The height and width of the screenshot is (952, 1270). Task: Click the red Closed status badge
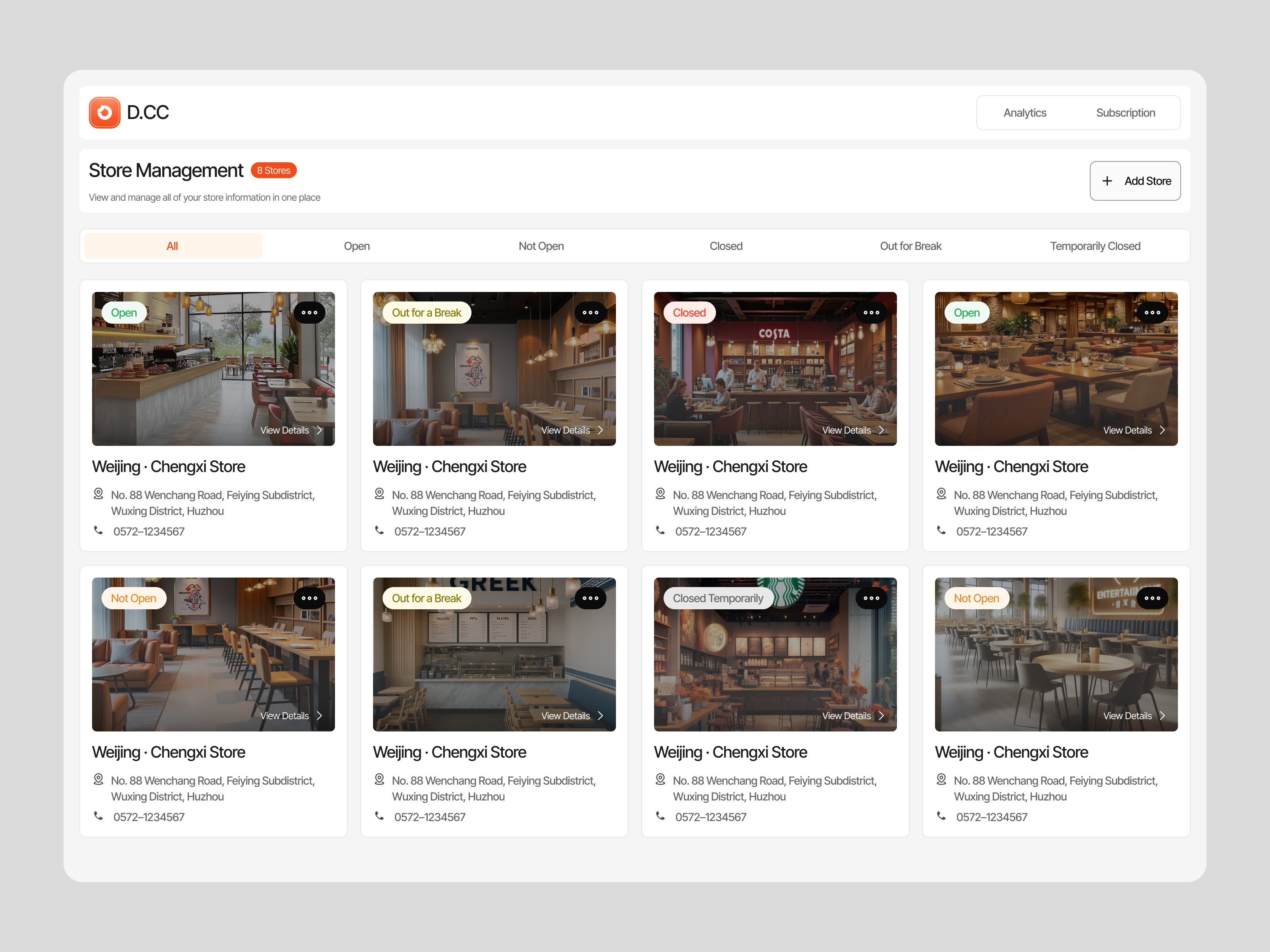tap(689, 313)
